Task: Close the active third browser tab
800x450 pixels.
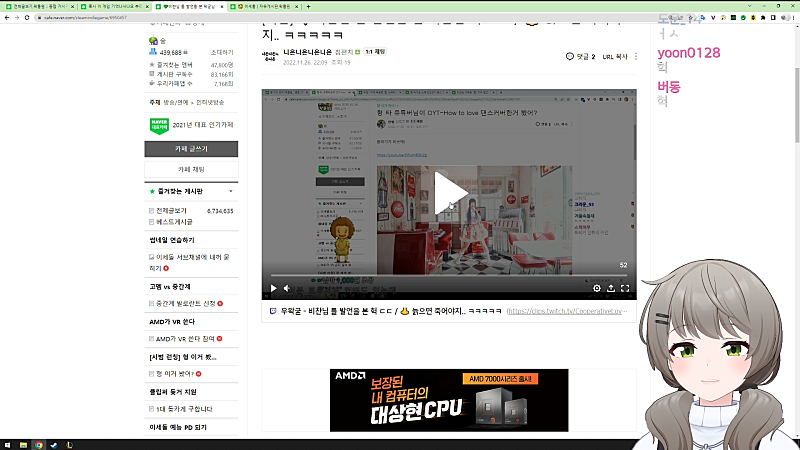Action: point(222,7)
